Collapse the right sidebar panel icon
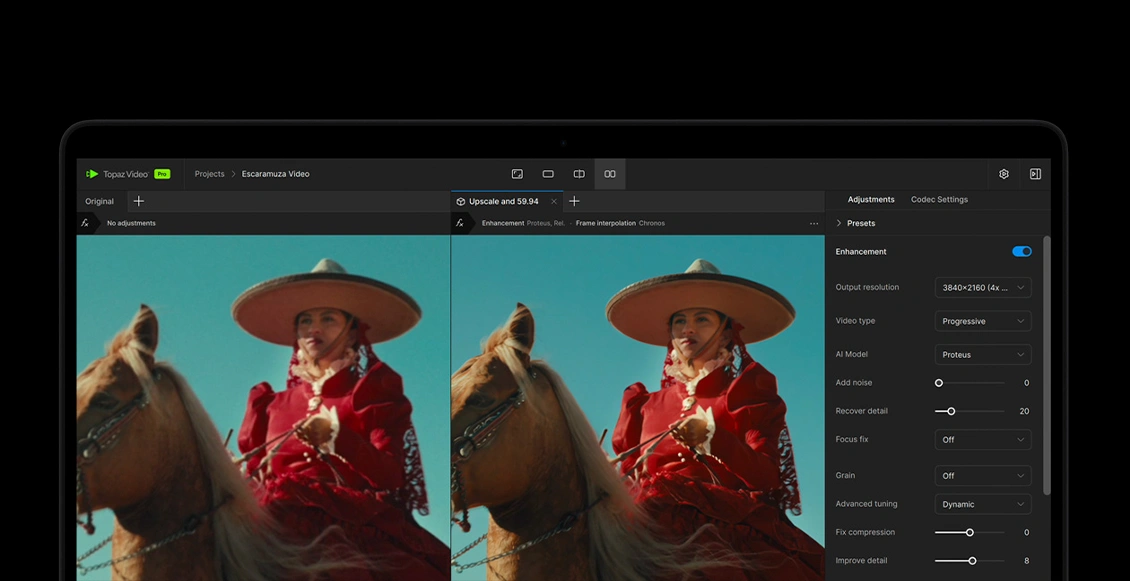Screen dimensions: 1130x581 pos(1035,174)
